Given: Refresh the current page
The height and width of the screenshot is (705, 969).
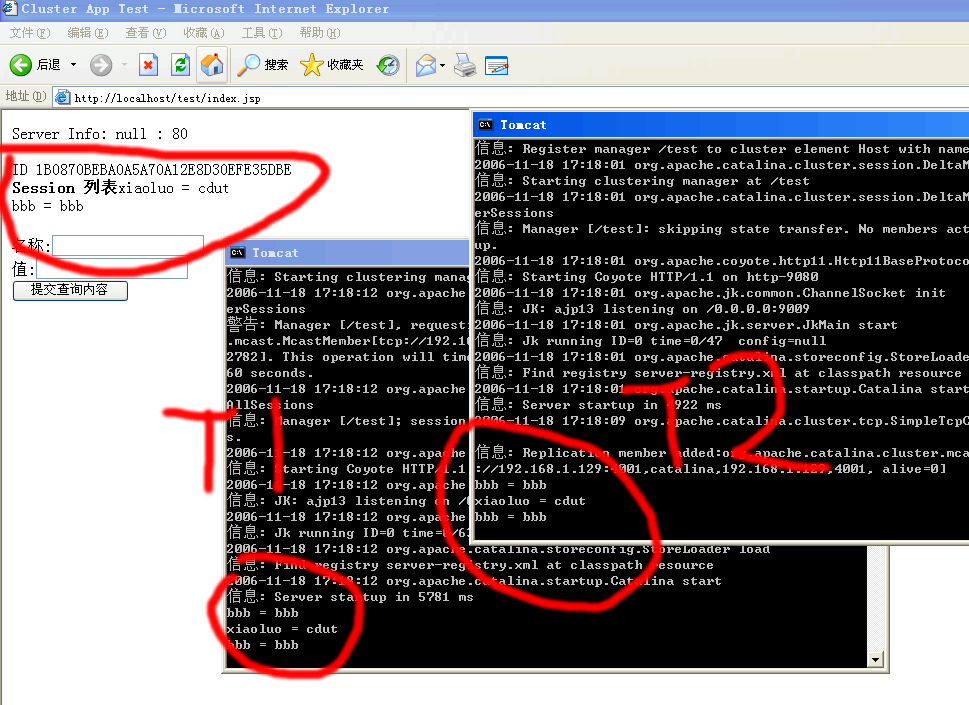Looking at the screenshot, I should click(x=180, y=65).
